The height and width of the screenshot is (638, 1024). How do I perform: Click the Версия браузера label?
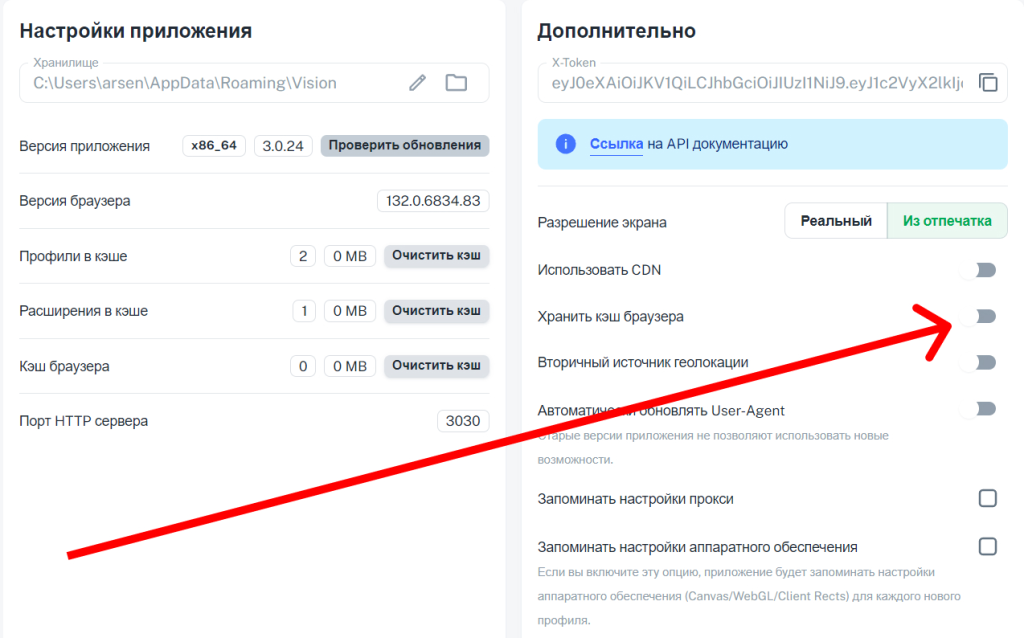(x=74, y=200)
